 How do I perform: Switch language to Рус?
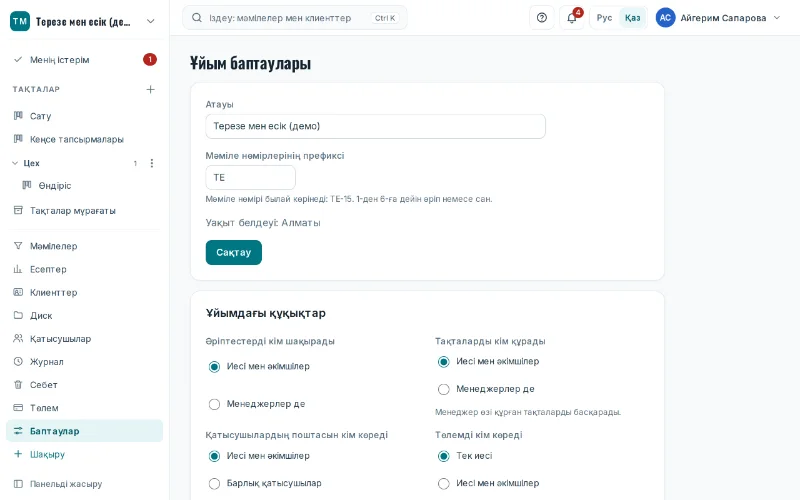604,18
